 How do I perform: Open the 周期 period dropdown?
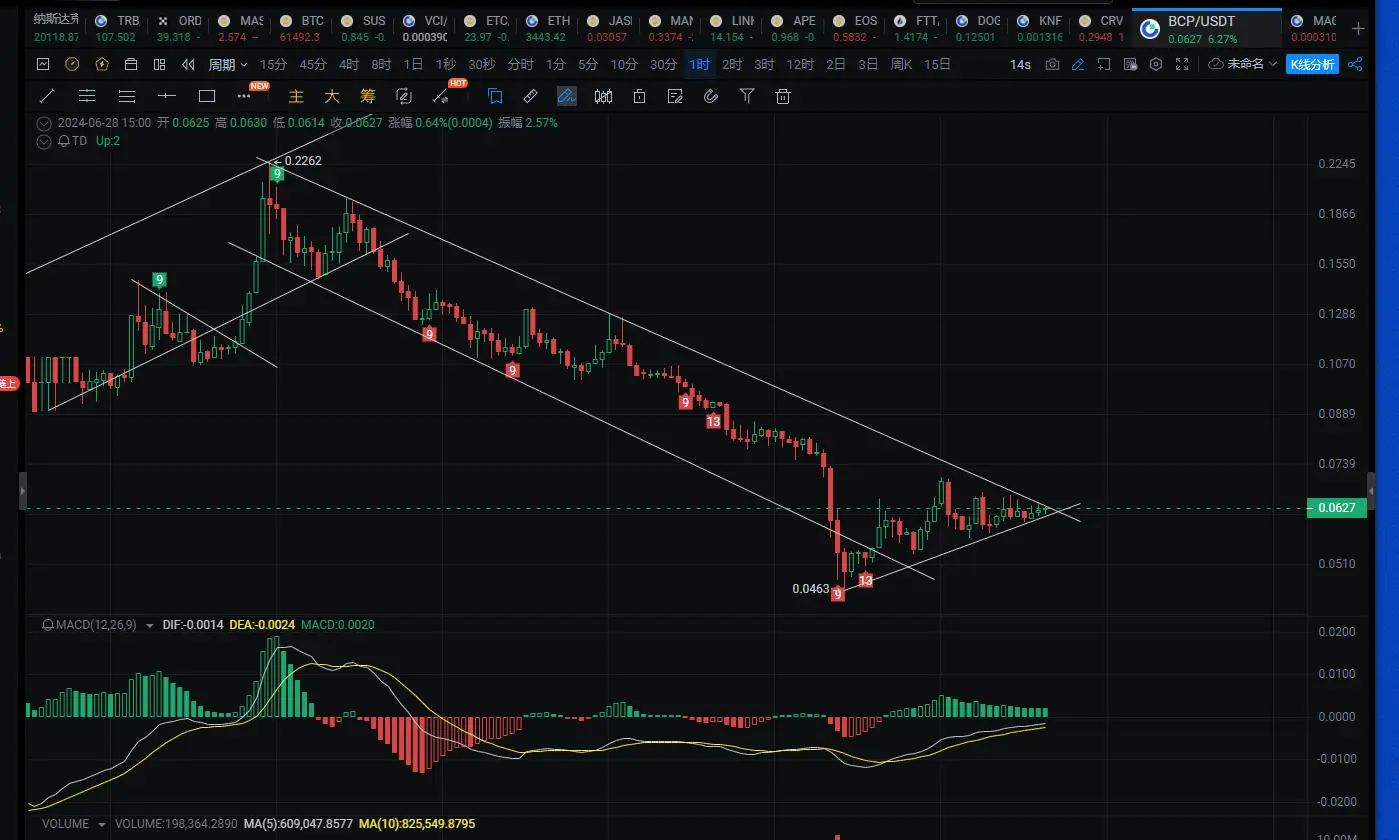point(228,65)
